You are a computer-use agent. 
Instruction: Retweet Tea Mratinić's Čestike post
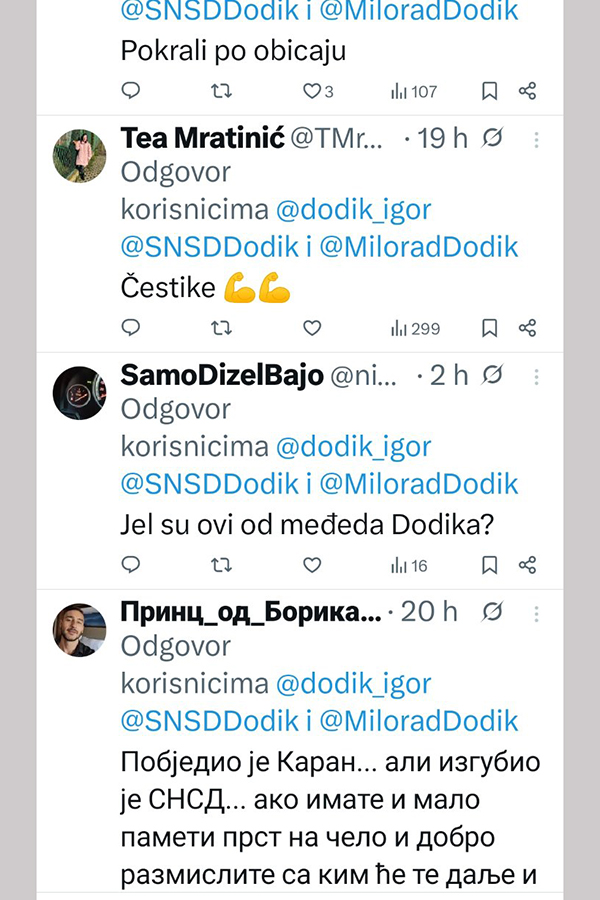222,328
